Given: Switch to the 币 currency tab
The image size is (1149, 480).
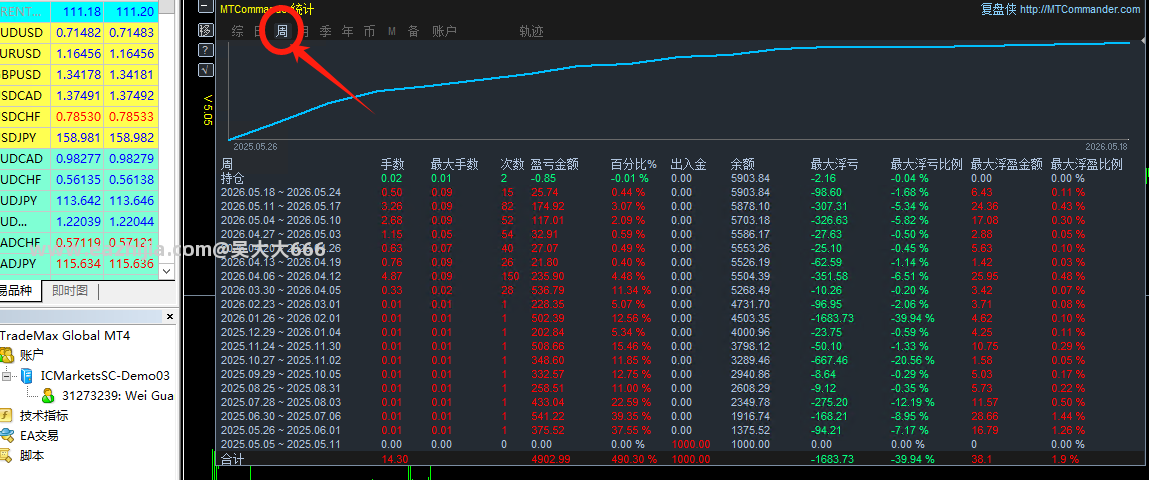Looking at the screenshot, I should pos(370,31).
